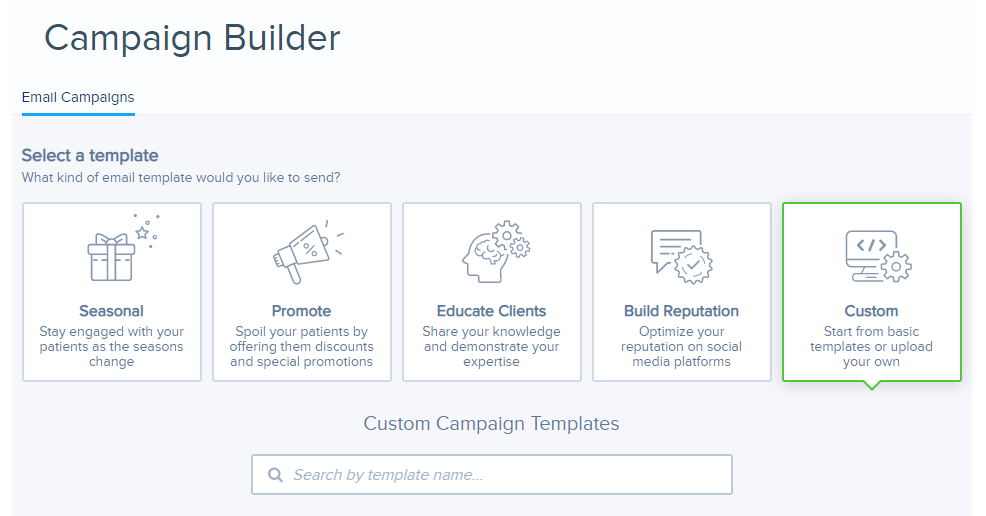The width and height of the screenshot is (986, 516).
Task: Click Build Reputation social media description
Action: 681,346
